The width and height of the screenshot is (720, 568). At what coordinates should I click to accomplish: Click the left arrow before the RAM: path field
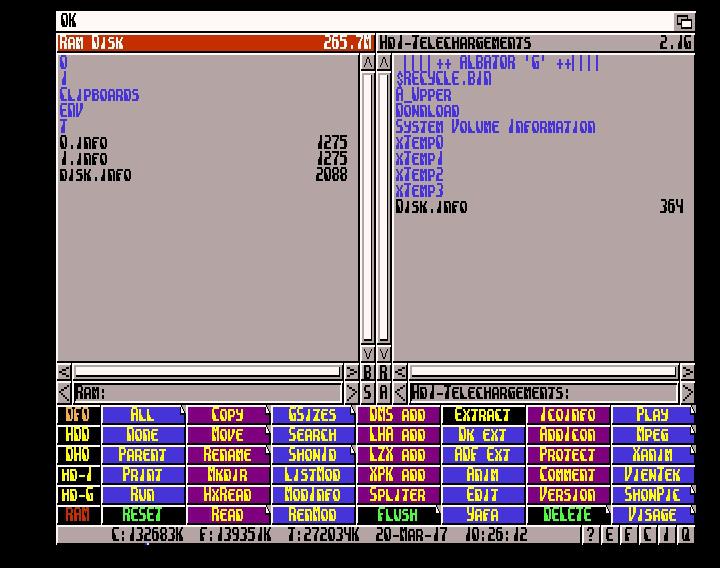pyautogui.click(x=64, y=393)
